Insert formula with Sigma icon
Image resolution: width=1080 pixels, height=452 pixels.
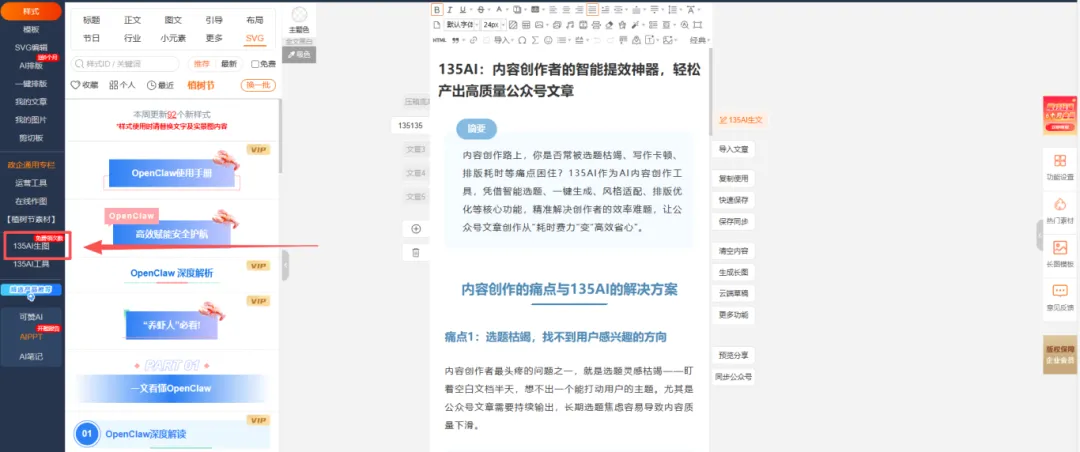pos(535,40)
